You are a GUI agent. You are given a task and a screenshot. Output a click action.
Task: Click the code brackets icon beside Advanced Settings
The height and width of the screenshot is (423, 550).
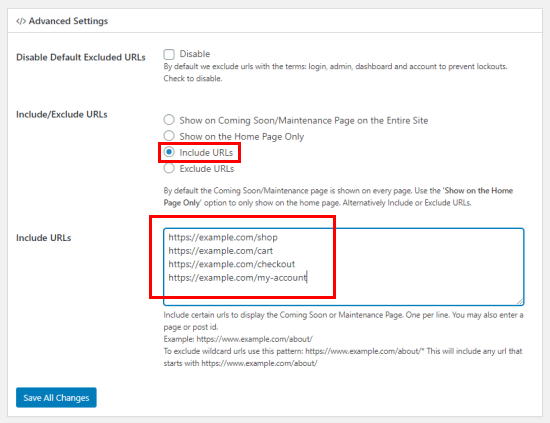pos(21,21)
